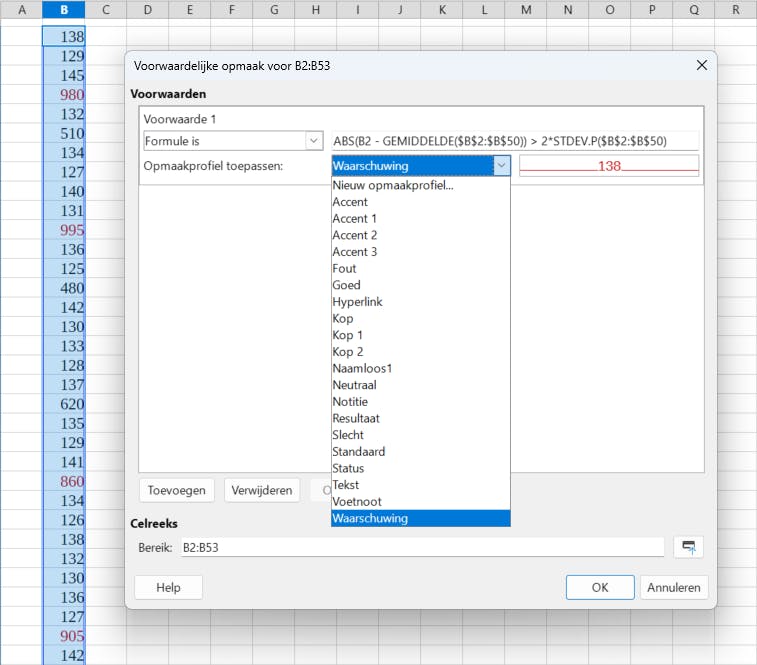Select Notitie from the style list
757x665 pixels.
421,402
